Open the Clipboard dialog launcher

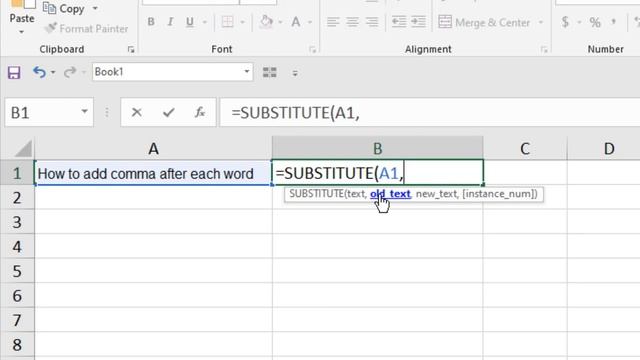131,49
